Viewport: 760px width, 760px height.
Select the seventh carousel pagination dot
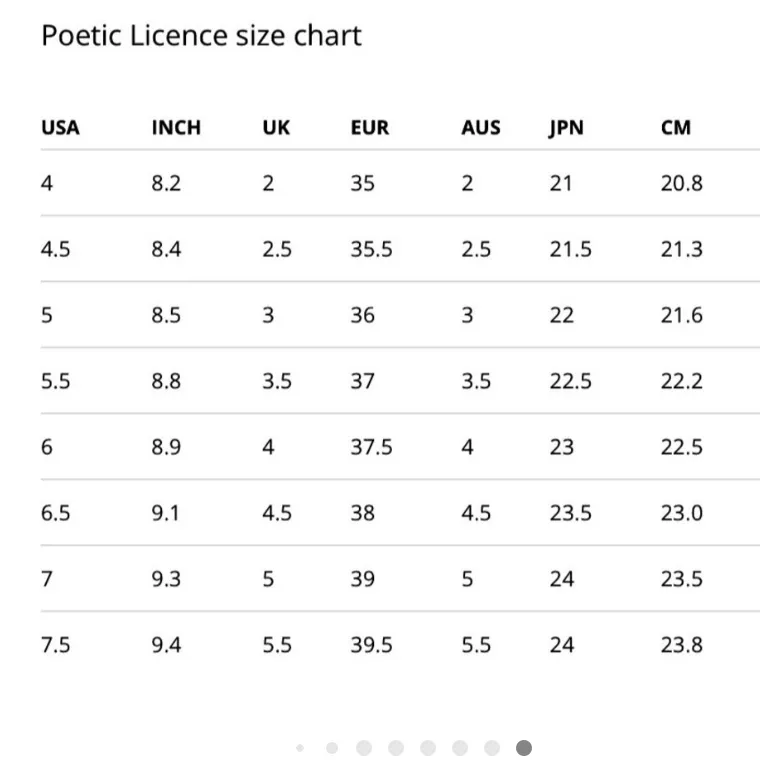click(492, 748)
